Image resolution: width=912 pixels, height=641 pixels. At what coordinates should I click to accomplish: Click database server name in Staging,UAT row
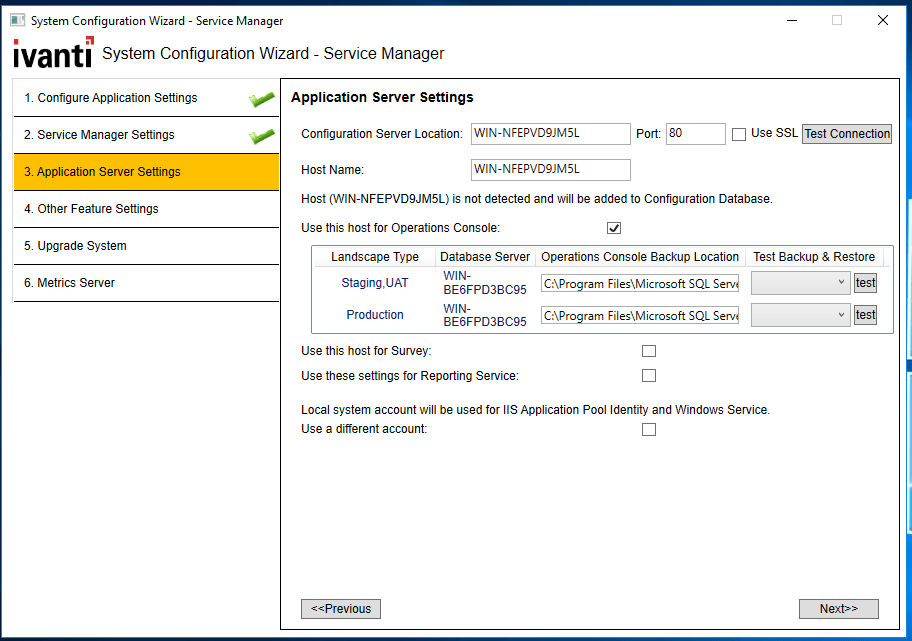pyautogui.click(x=484, y=283)
